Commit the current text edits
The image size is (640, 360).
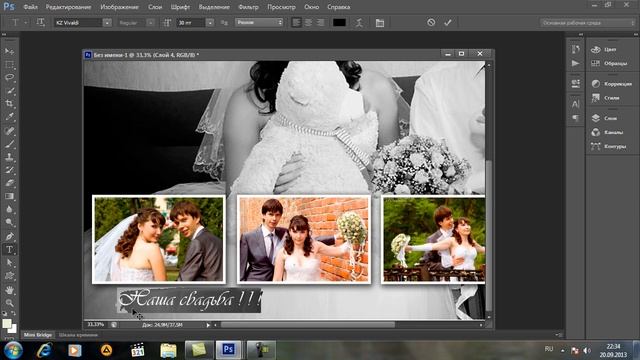[448, 22]
